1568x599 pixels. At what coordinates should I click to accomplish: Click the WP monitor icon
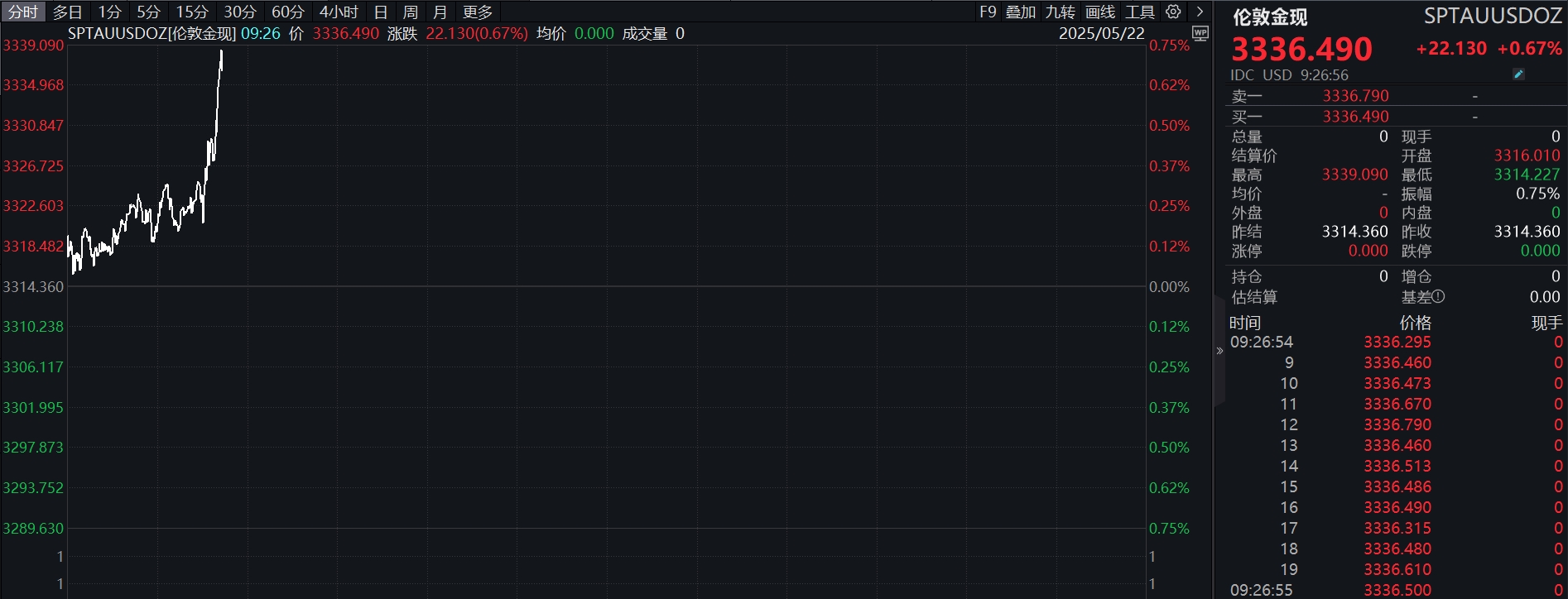(x=1200, y=33)
